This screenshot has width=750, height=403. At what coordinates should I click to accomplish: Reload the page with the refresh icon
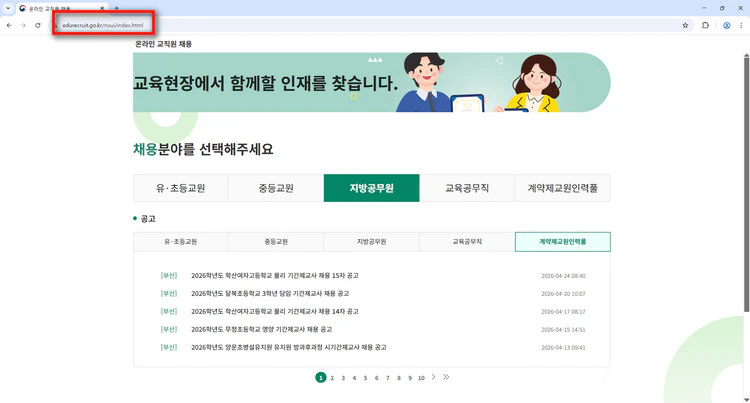tap(38, 25)
